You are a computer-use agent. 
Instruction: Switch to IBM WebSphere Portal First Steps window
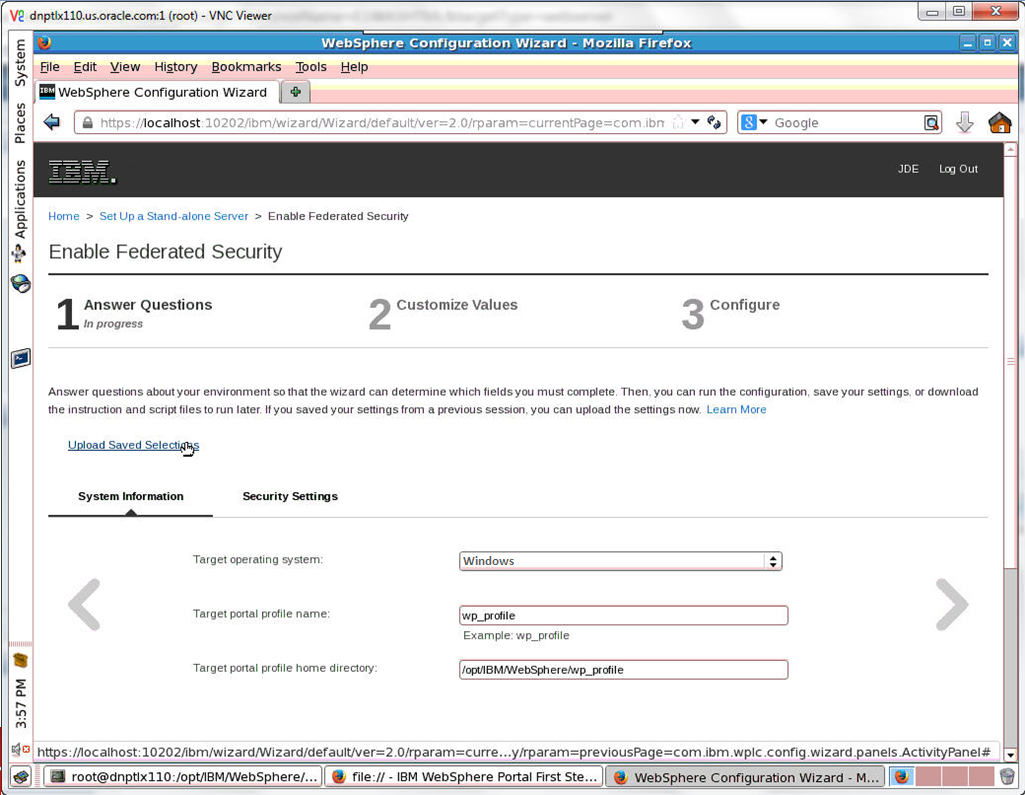[463, 777]
